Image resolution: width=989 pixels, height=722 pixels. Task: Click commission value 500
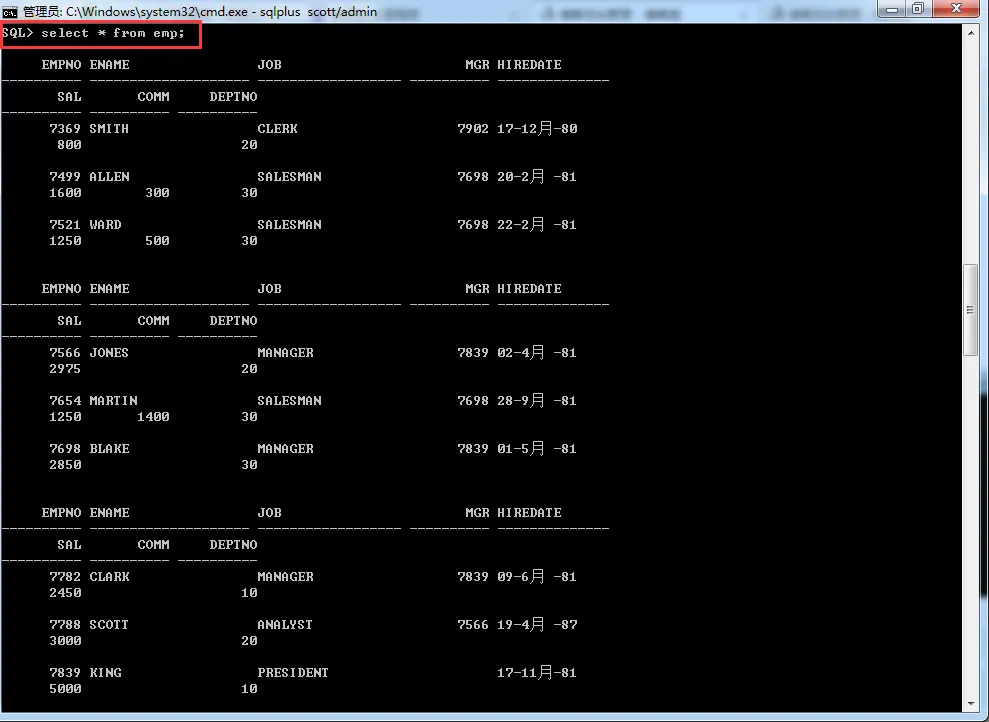tap(157, 240)
